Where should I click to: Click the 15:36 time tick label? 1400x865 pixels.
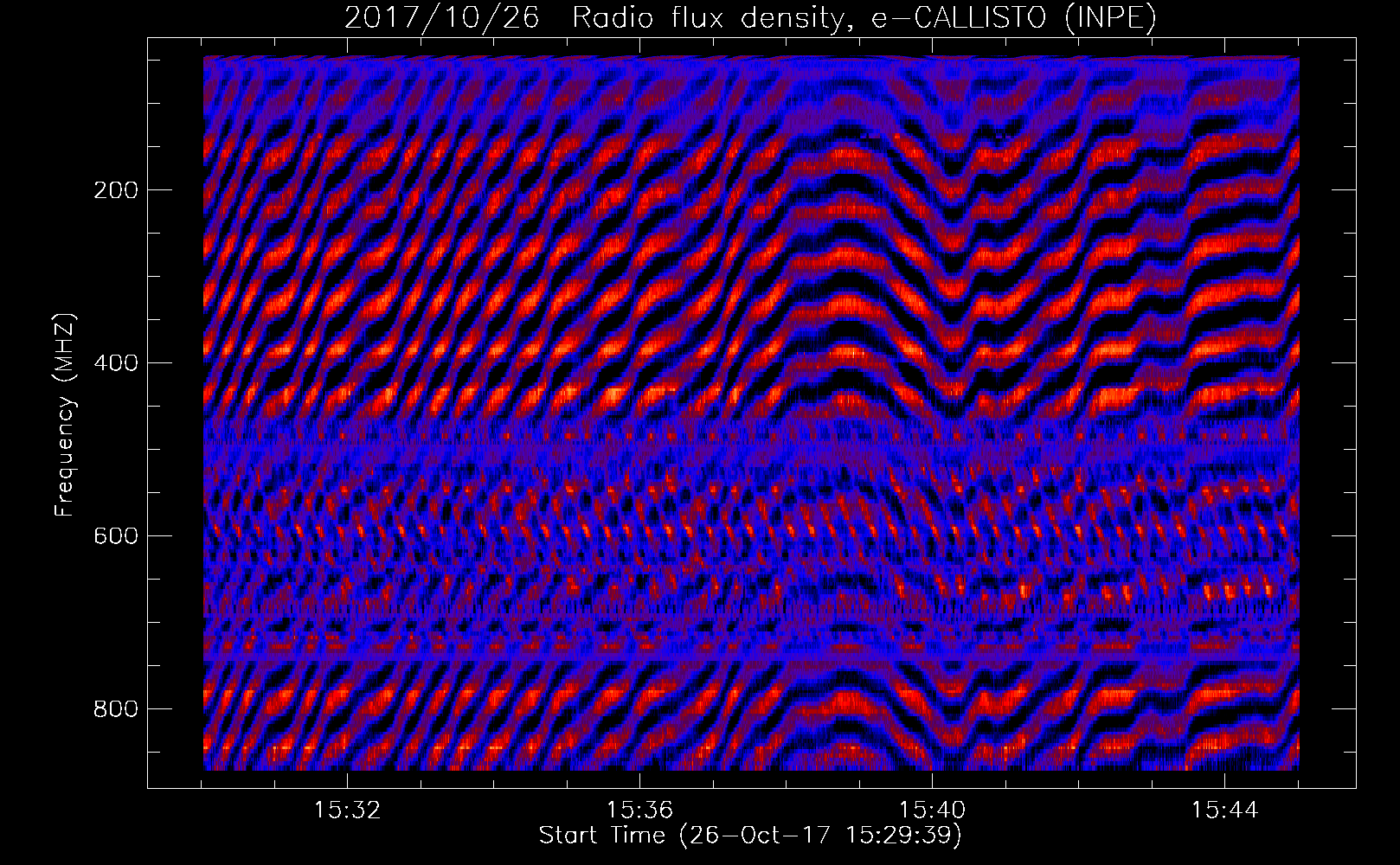639,811
